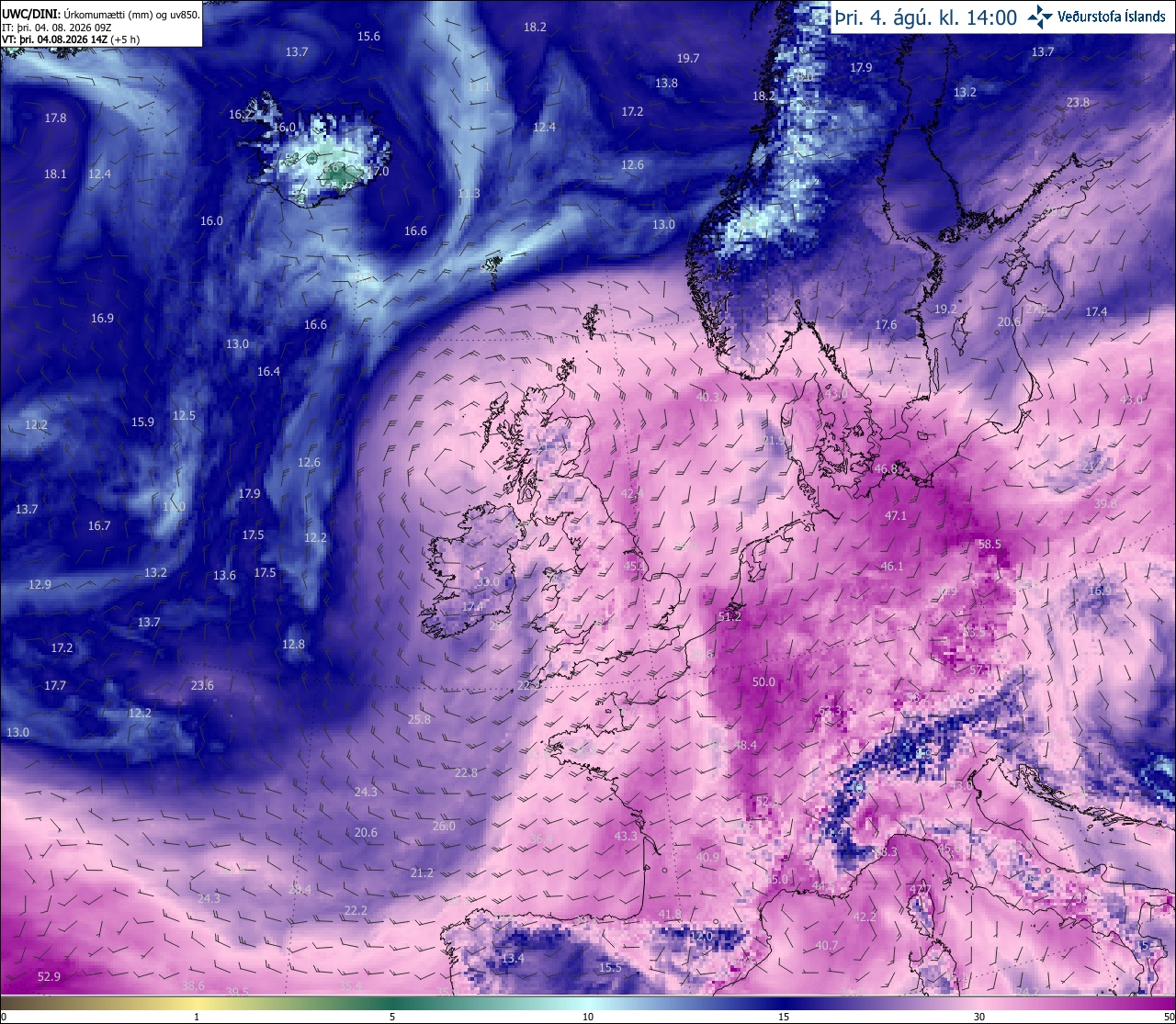The image size is (1176, 1024).
Task: Click the 19.7 value label
Action: click(x=688, y=58)
